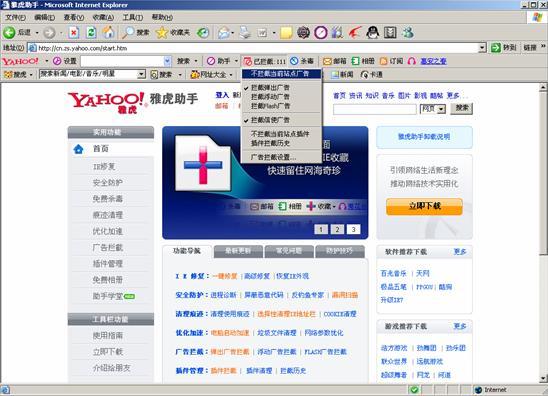Stop page loading via the red X icon
This screenshot has height=396, width=548.
coord(73,33)
